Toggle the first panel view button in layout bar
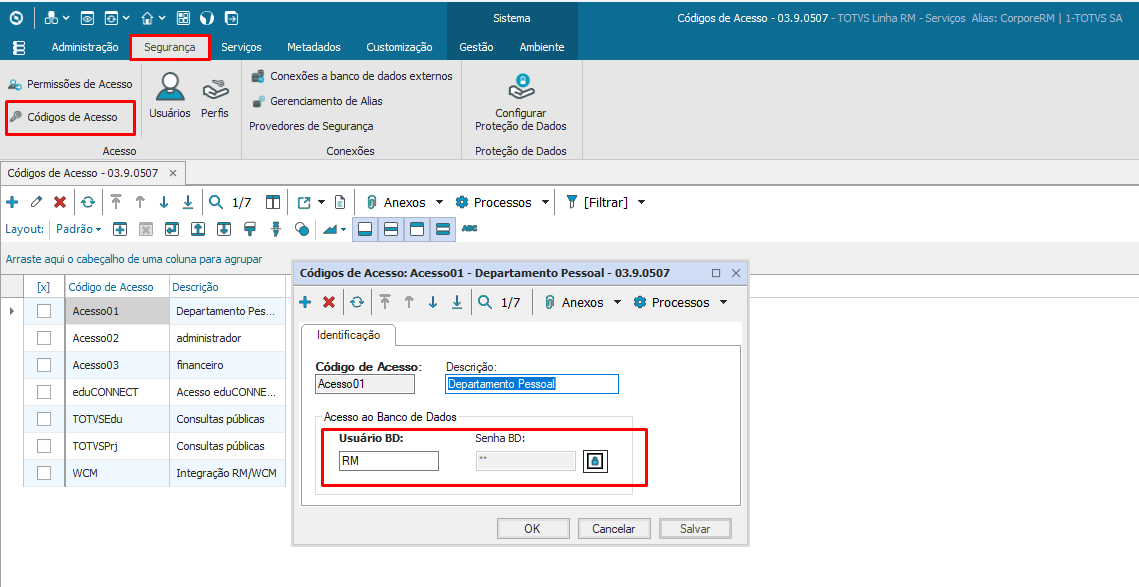Viewport: 1139px width, 587px height. click(365, 229)
